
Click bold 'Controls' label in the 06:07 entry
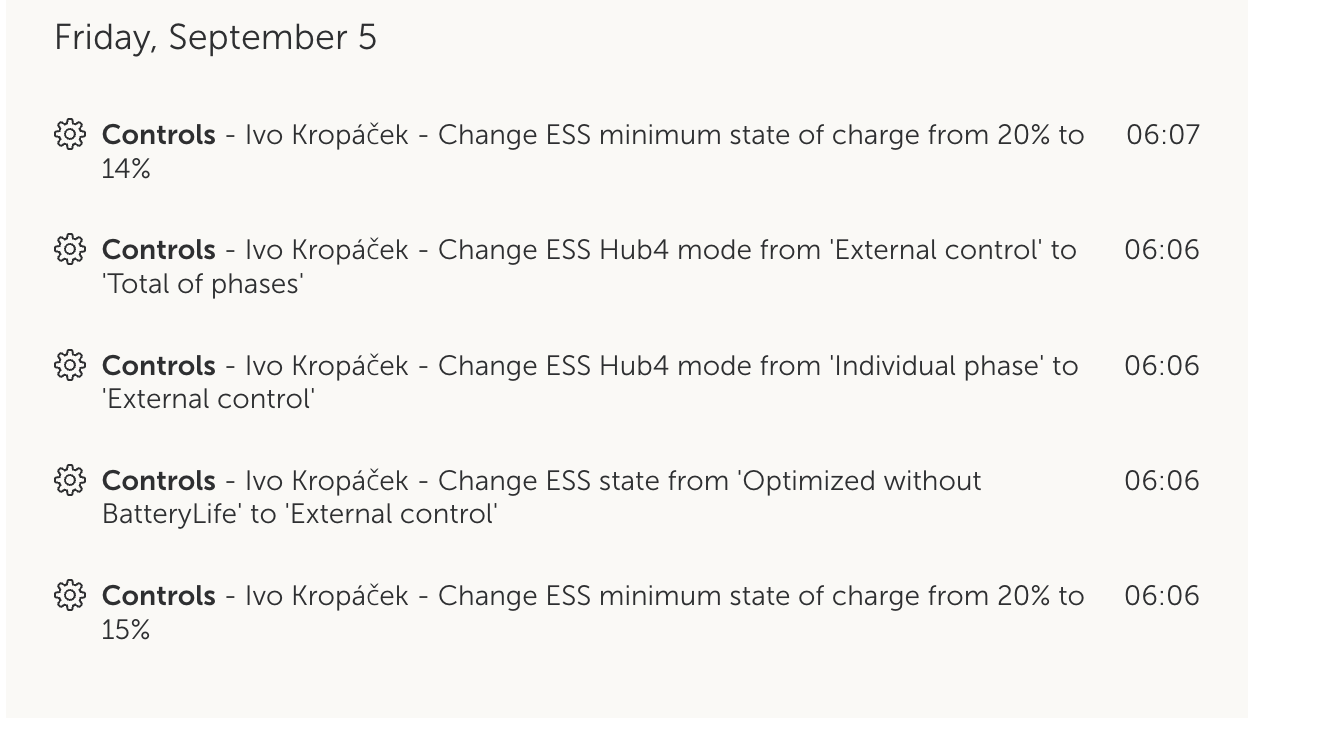pyautogui.click(x=159, y=134)
